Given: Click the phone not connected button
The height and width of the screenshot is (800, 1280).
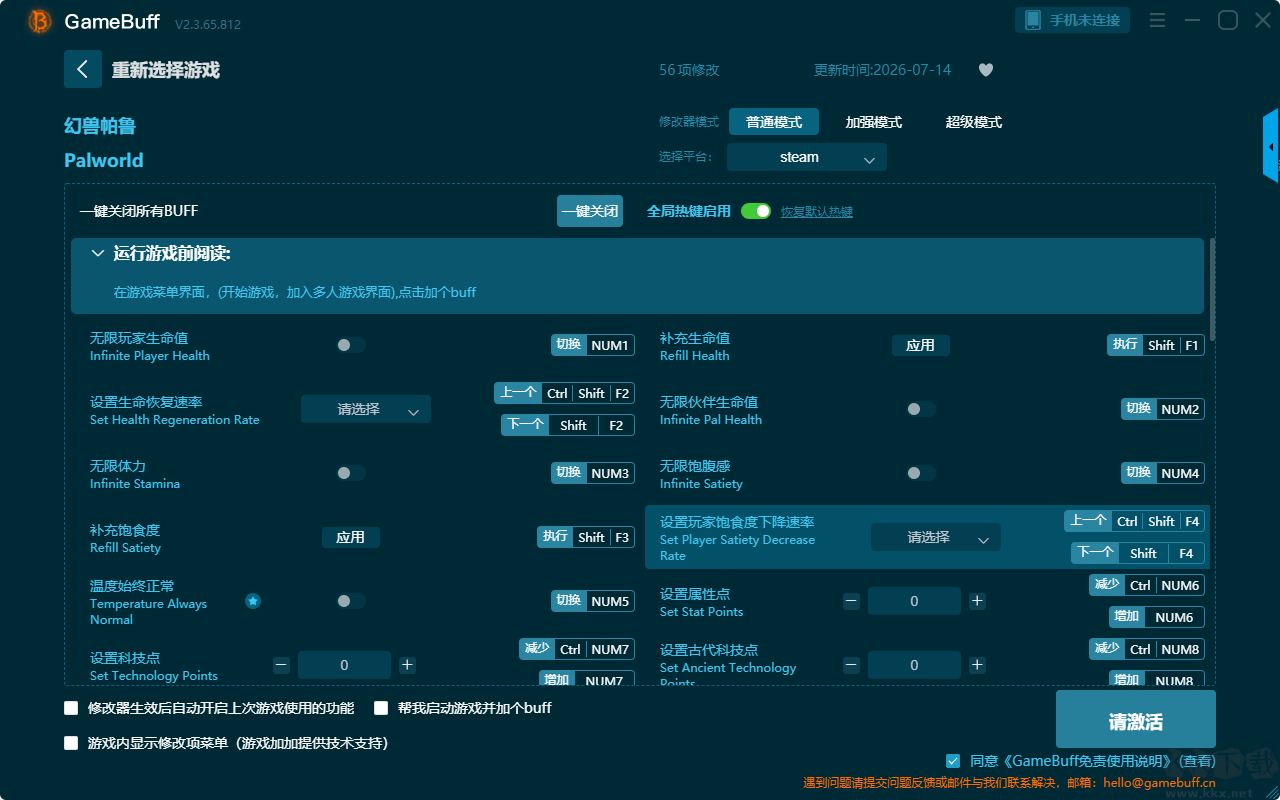Looking at the screenshot, I should coord(1073,20).
